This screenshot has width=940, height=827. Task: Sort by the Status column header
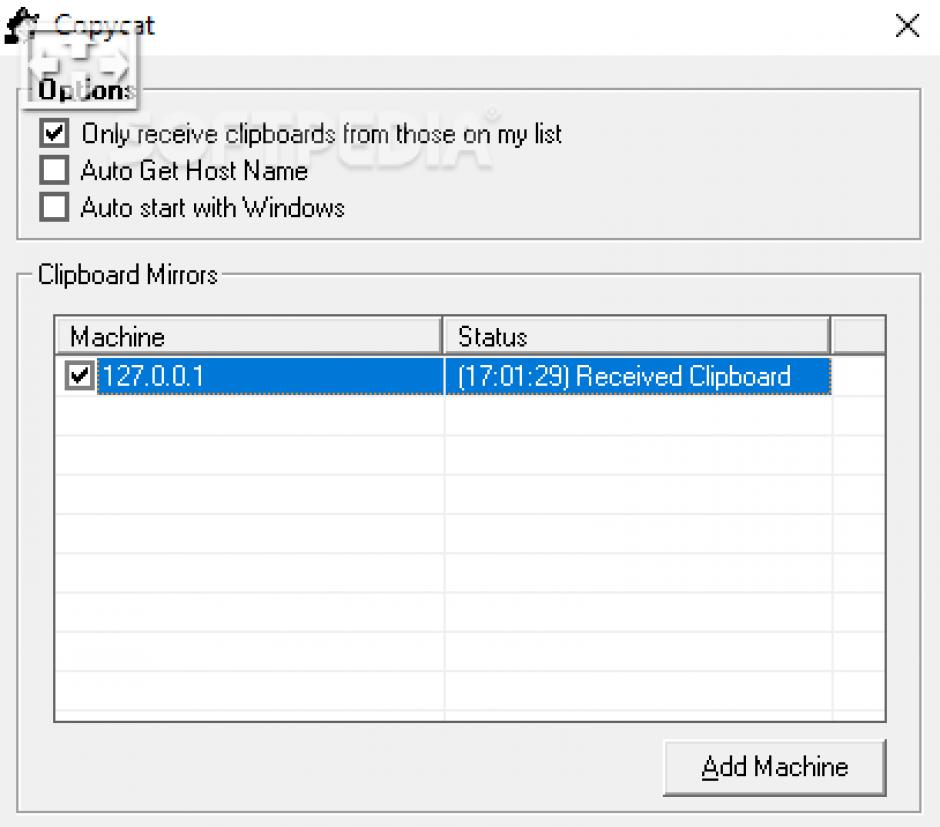coord(637,336)
